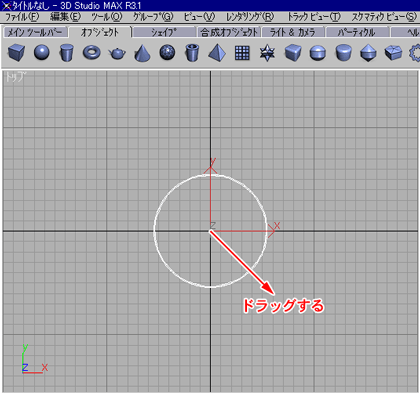This screenshot has height=394, width=420.
Task: Select the Cylinder primitive icon
Action: (66, 53)
